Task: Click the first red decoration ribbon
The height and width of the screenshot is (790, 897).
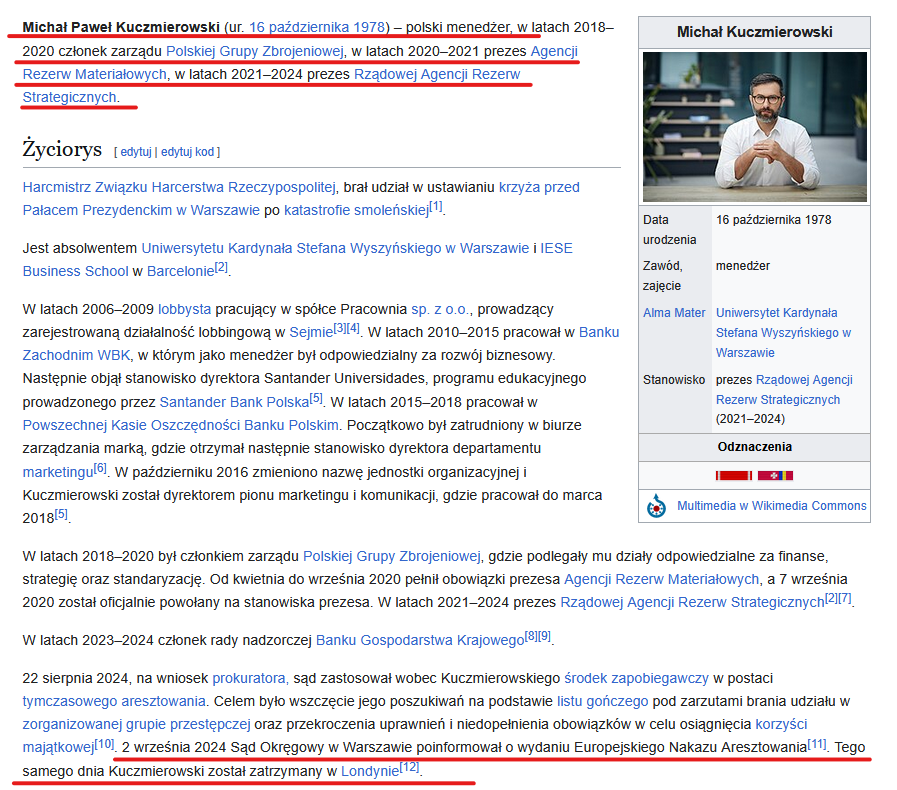Action: tap(733, 475)
